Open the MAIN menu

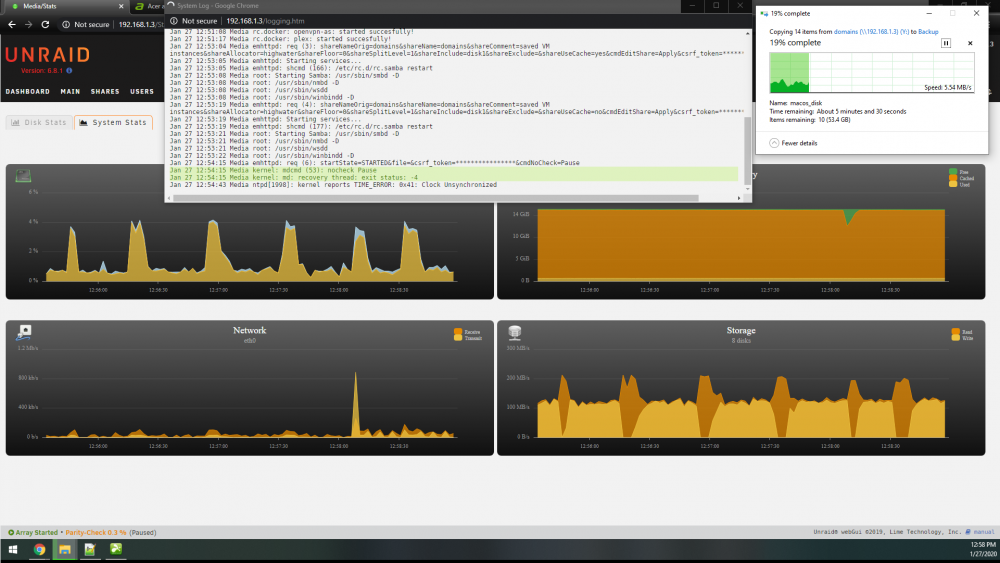(x=70, y=92)
